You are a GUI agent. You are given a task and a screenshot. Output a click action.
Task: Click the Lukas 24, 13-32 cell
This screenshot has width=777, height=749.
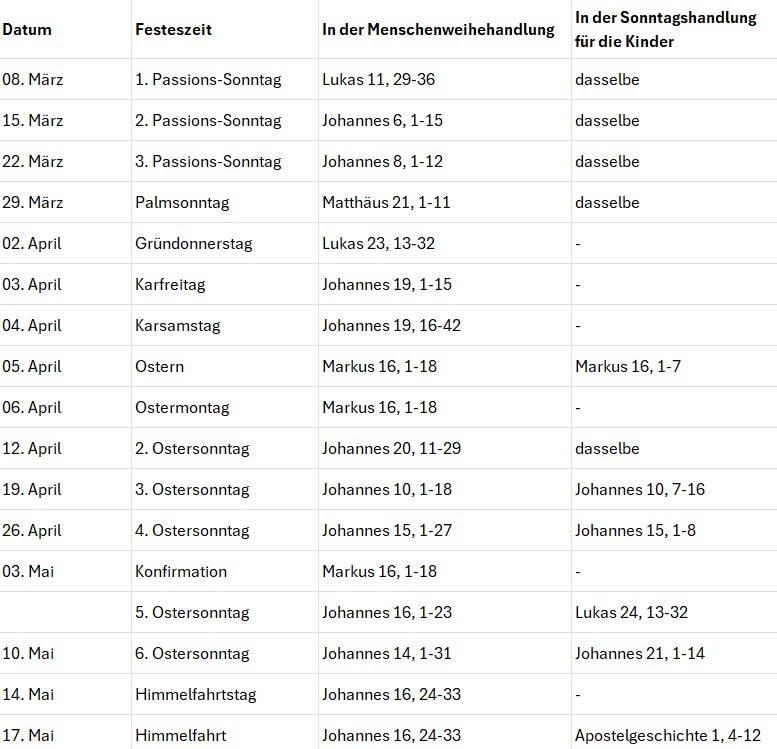tap(631, 612)
